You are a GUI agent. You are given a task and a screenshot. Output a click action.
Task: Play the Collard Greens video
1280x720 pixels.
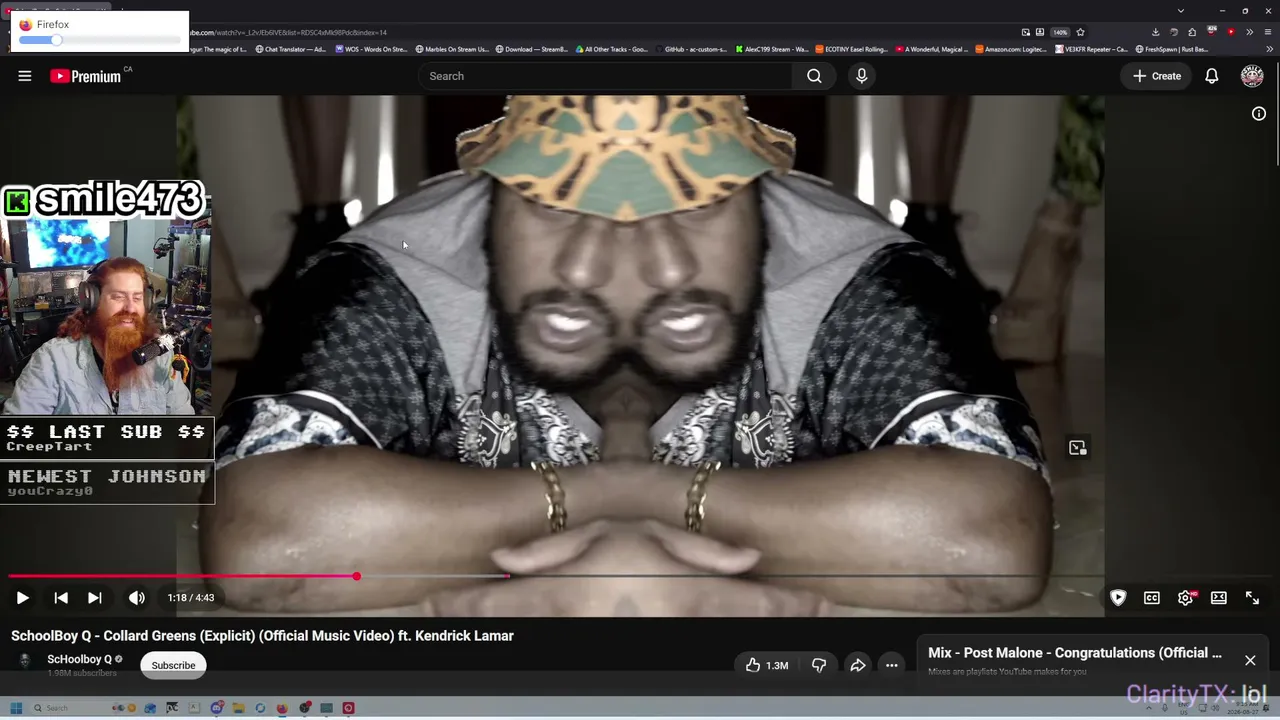point(22,598)
